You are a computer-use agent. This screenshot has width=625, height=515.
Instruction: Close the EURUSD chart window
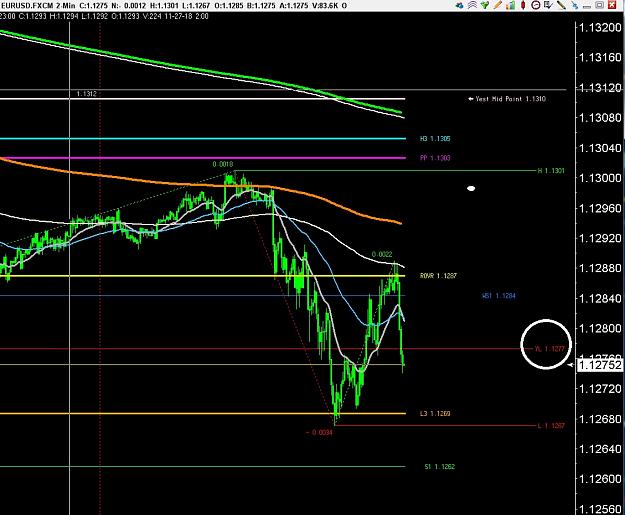coord(613,5)
